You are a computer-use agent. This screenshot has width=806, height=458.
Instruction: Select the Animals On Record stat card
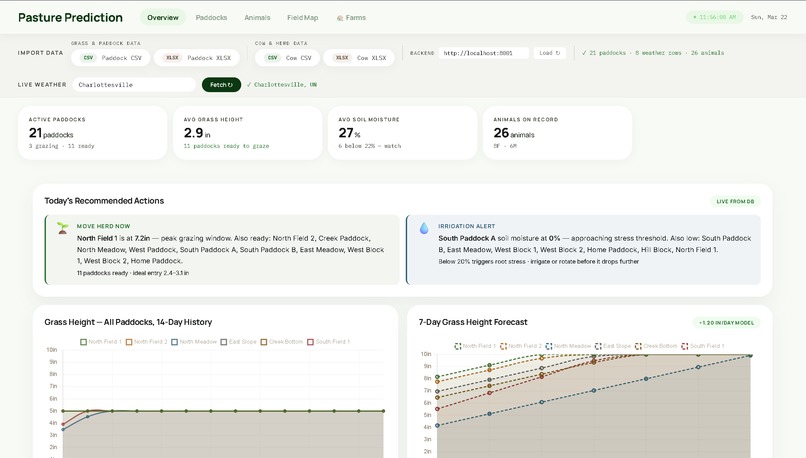pos(558,133)
